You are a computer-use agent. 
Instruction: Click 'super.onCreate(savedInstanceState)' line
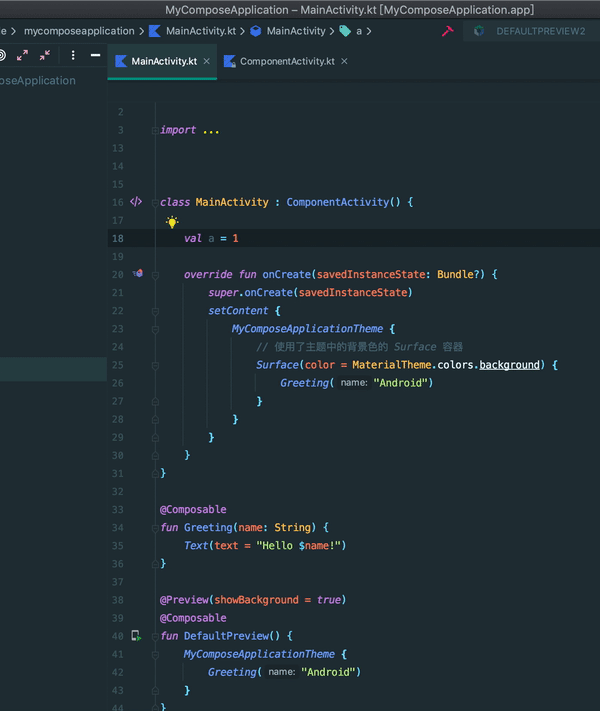pos(310,292)
